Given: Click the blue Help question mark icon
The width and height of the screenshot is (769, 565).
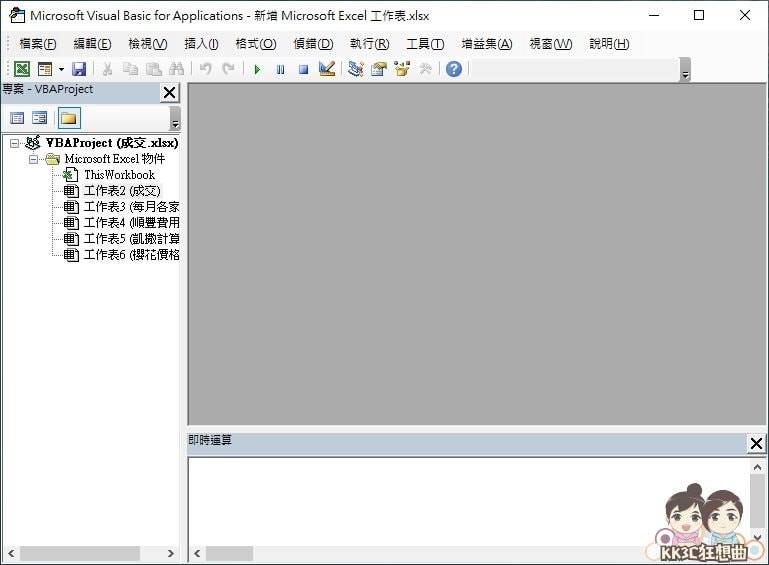Looking at the screenshot, I should (x=454, y=69).
